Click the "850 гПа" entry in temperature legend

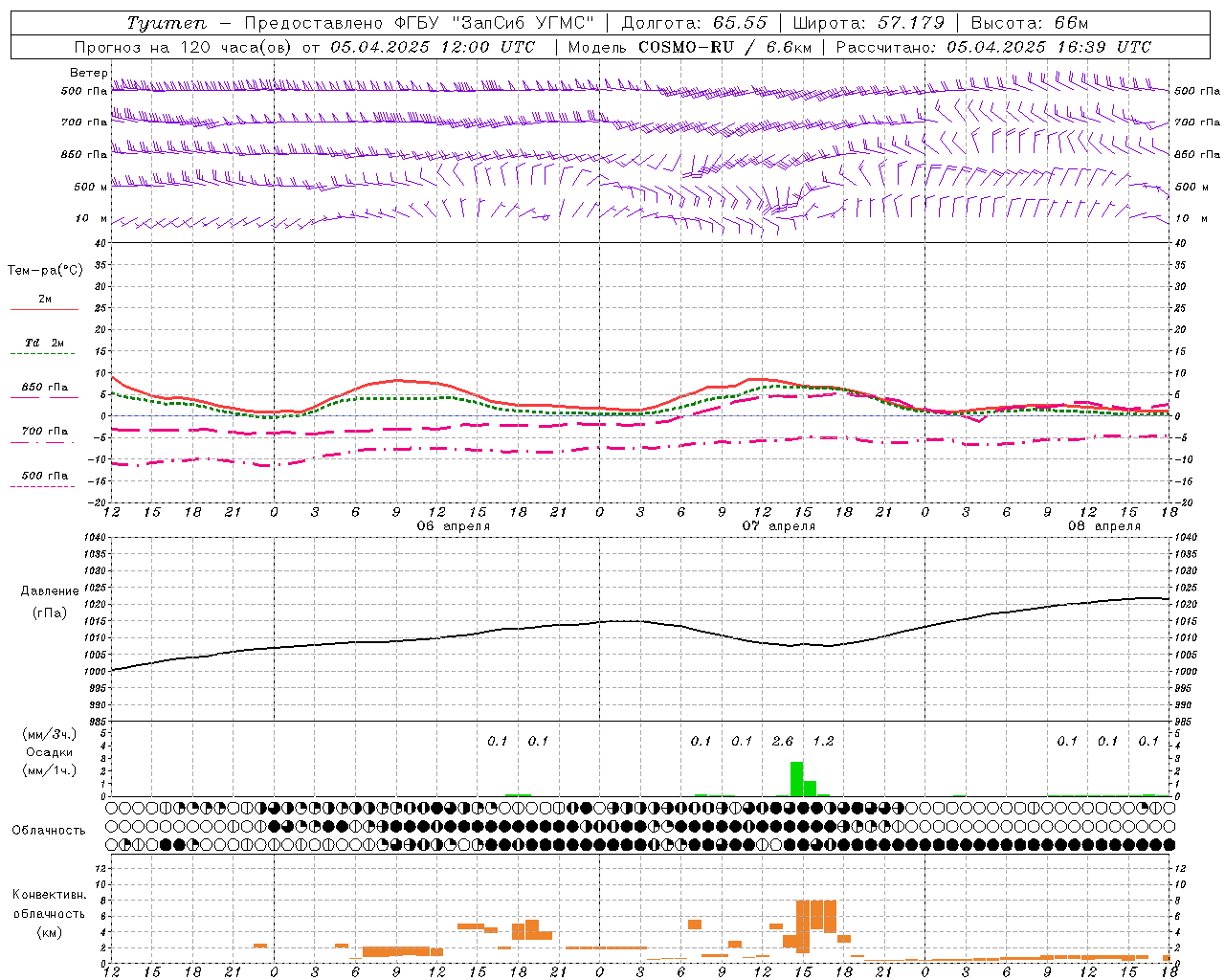tap(44, 388)
